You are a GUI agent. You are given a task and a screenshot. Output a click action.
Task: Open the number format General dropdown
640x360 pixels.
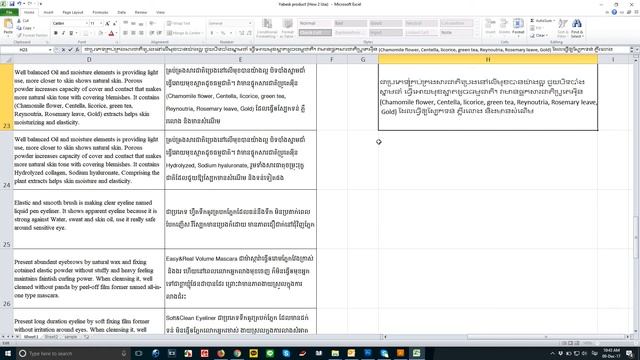coord(250,23)
